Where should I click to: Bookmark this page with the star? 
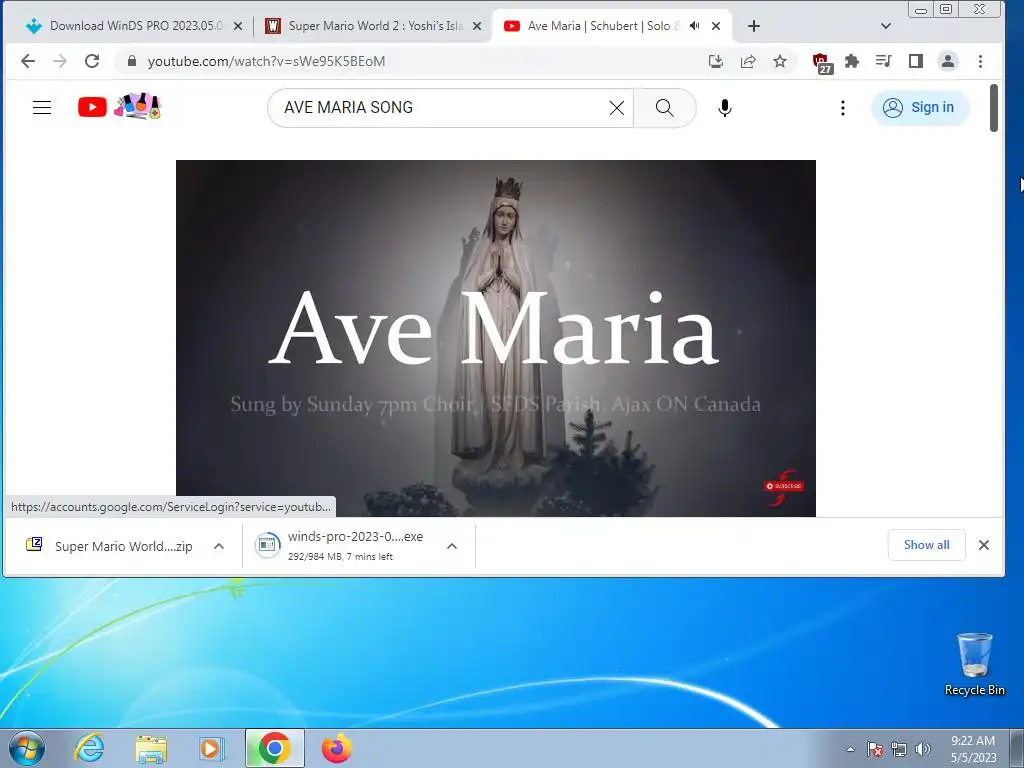coord(780,61)
